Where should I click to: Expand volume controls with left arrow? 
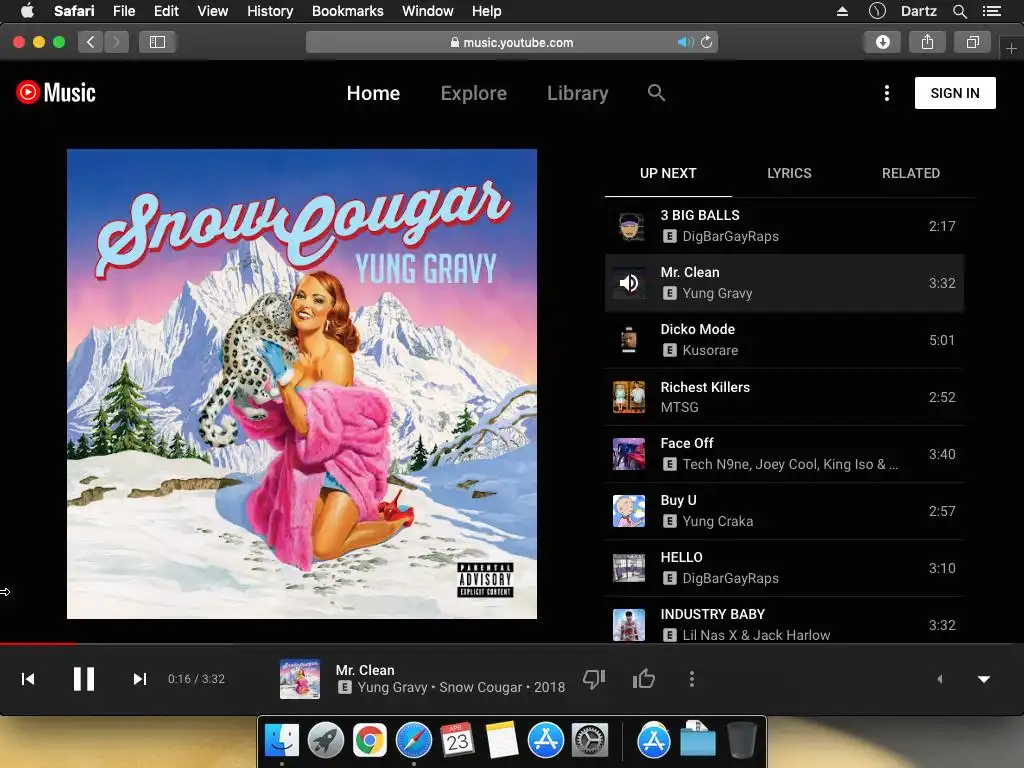click(940, 679)
